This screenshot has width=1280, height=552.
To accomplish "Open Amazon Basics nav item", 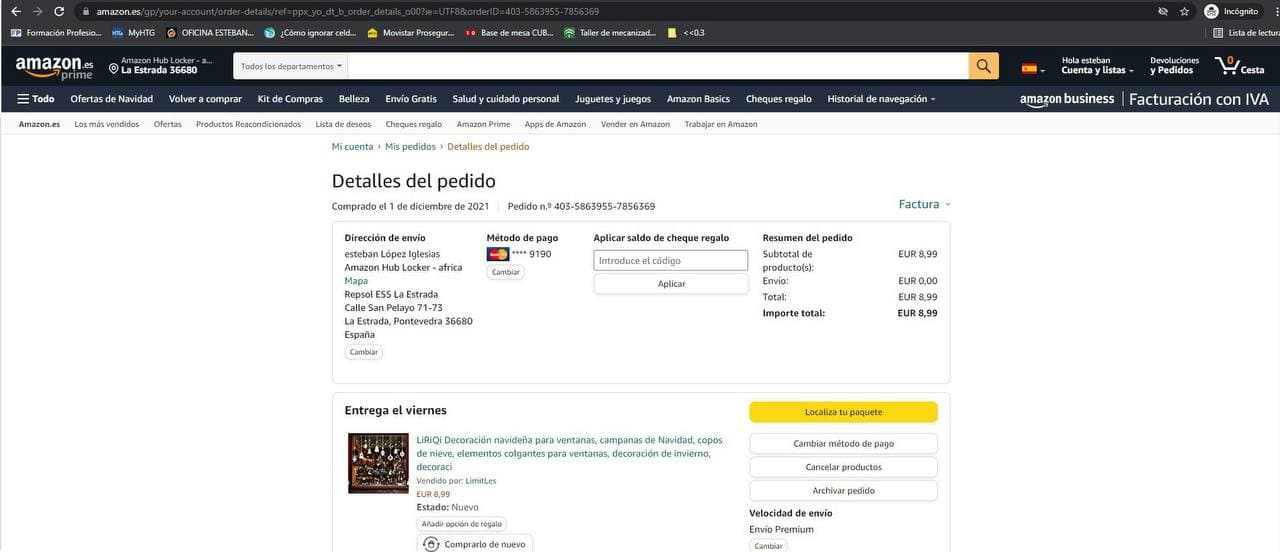I will pos(698,99).
